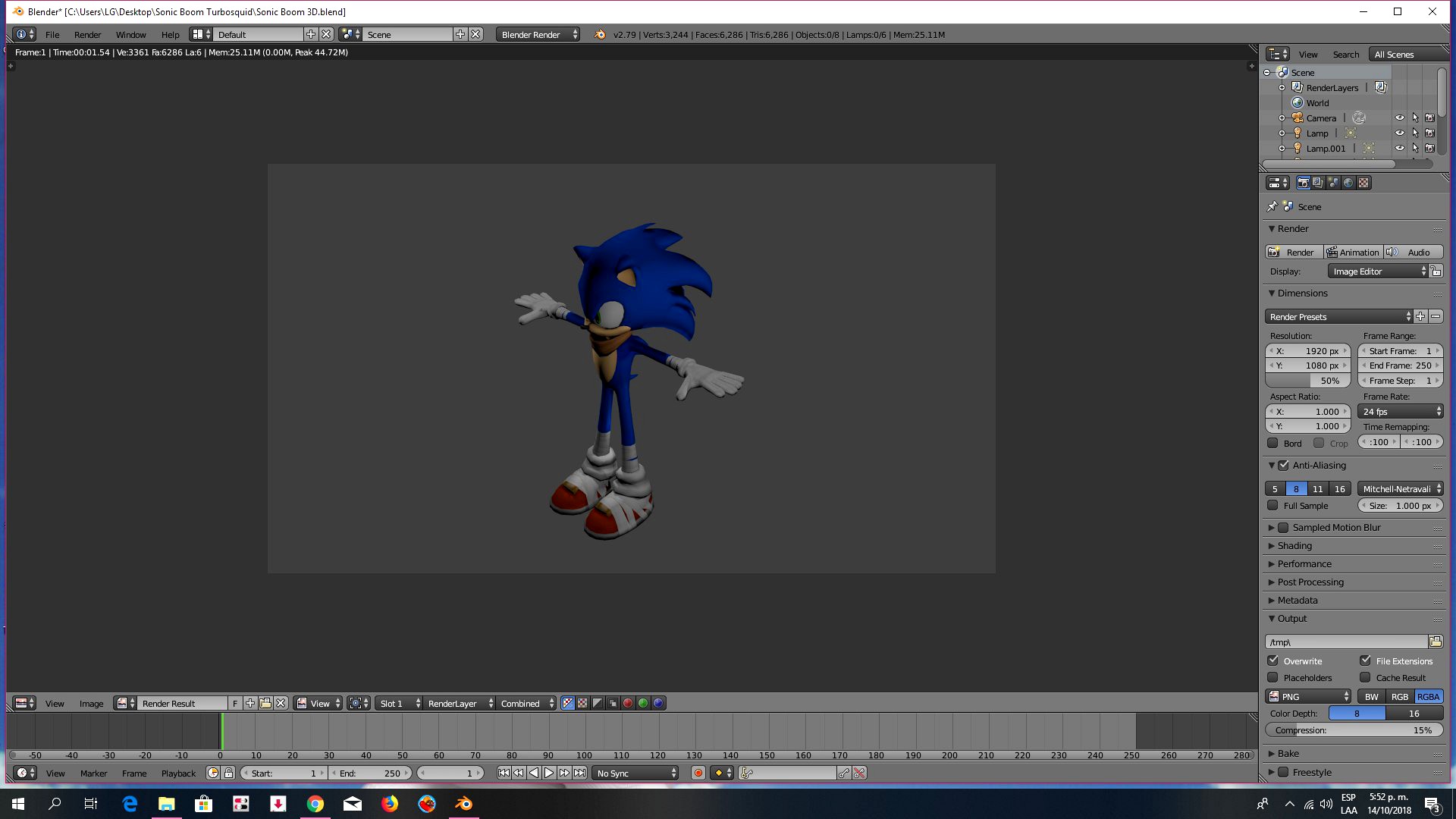1456x819 pixels.
Task: Unlink the Render Result image (X)
Action: click(x=281, y=703)
